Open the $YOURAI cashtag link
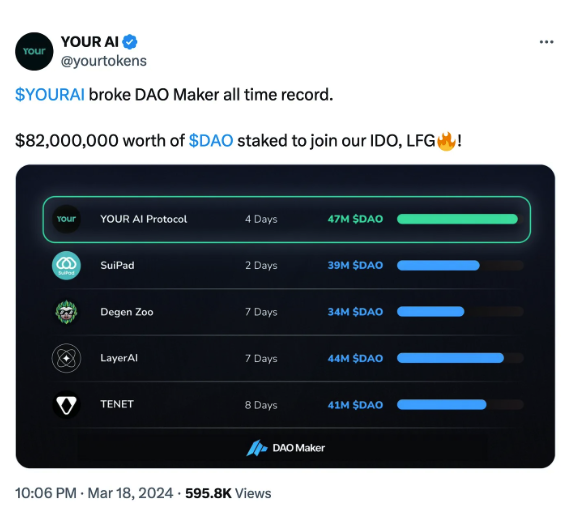The height and width of the screenshot is (515, 575). pyautogui.click(x=50, y=95)
